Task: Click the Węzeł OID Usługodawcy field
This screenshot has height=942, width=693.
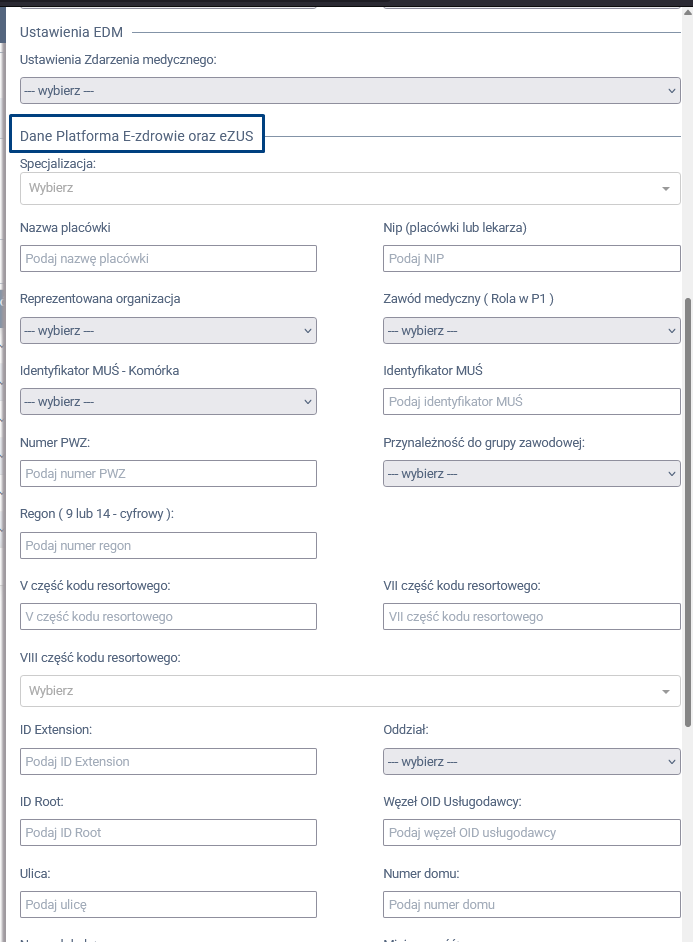Action: click(531, 833)
